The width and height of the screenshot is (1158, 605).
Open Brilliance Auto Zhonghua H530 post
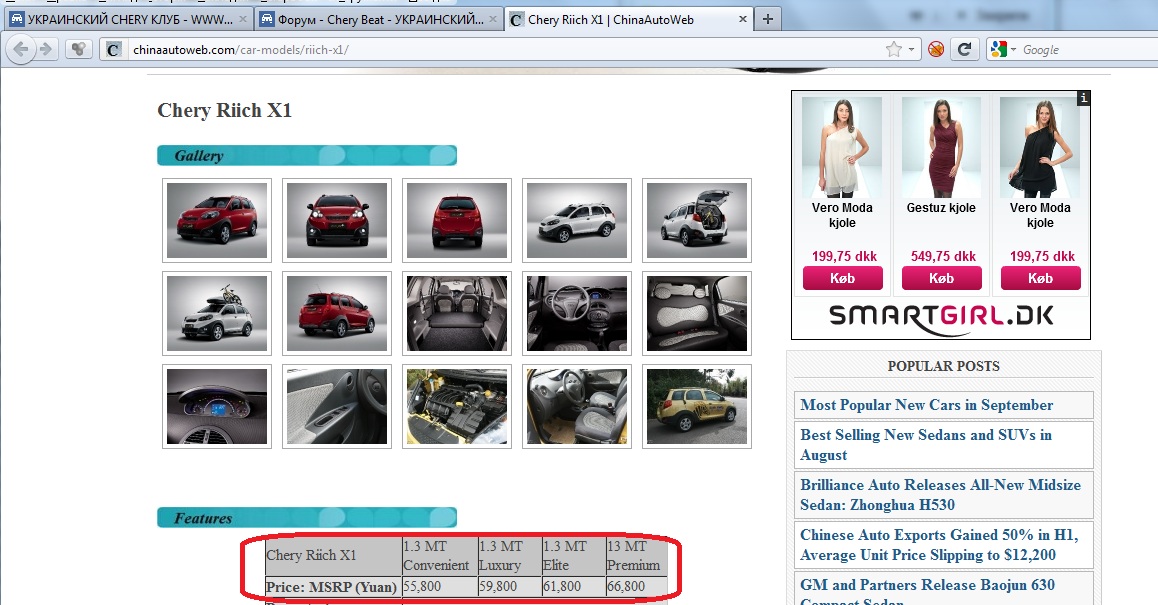click(940, 495)
